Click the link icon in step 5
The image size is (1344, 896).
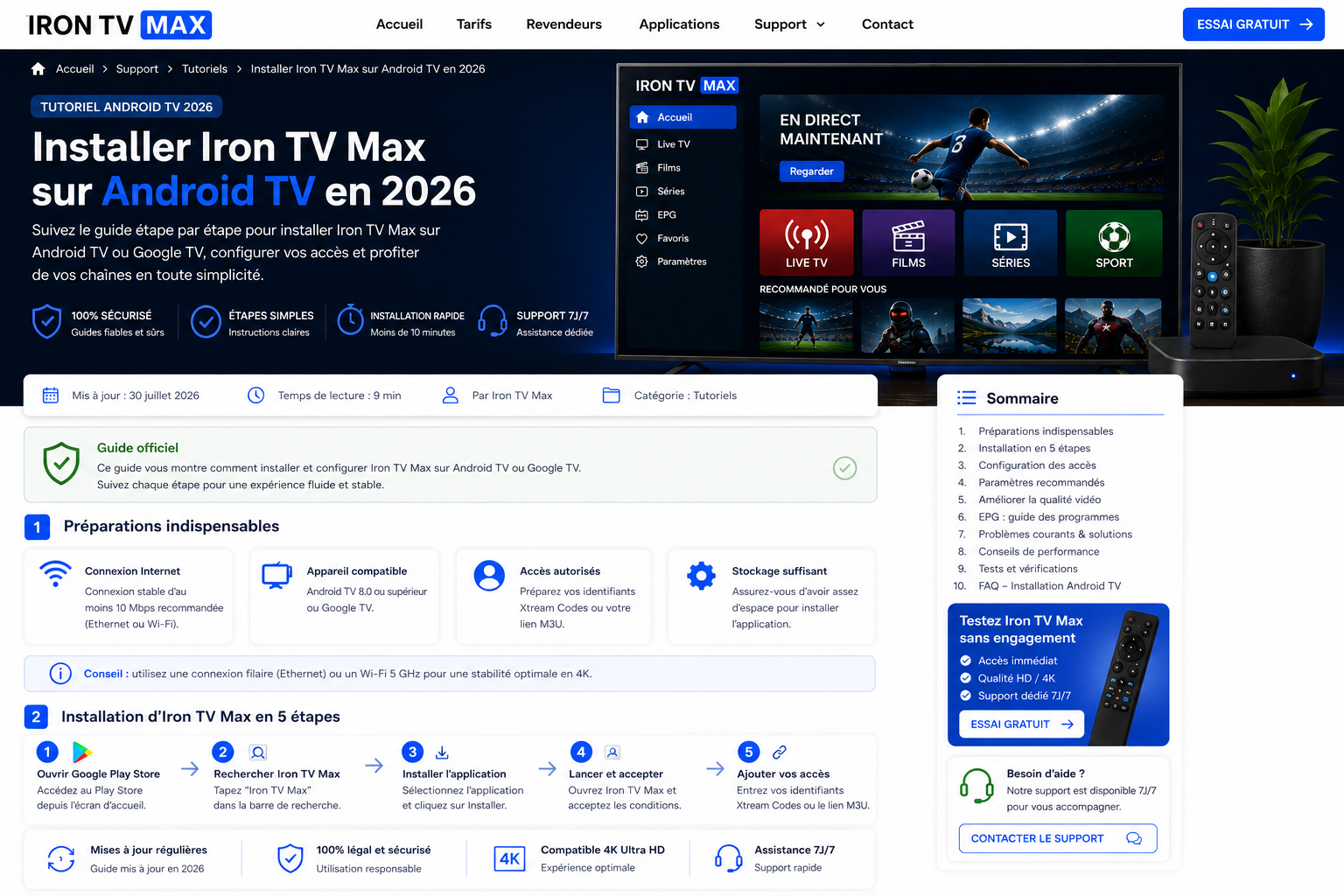pos(779,752)
